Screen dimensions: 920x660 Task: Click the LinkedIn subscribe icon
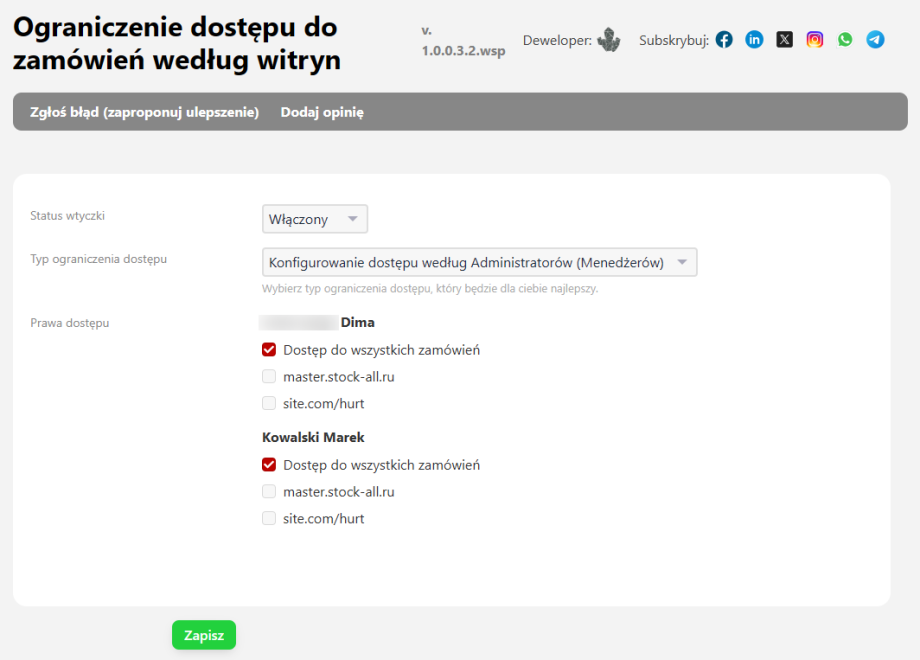(x=755, y=40)
